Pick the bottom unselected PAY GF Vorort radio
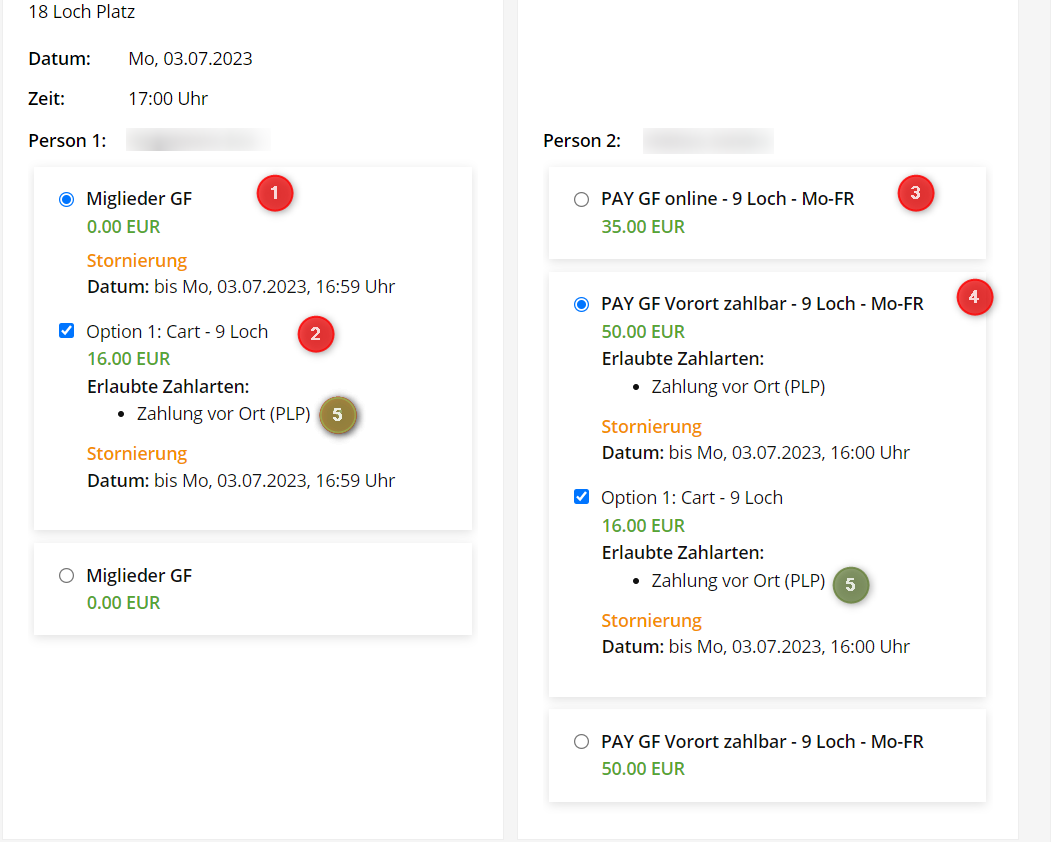Image resolution: width=1055 pixels, height=842 pixels. pyautogui.click(x=582, y=742)
